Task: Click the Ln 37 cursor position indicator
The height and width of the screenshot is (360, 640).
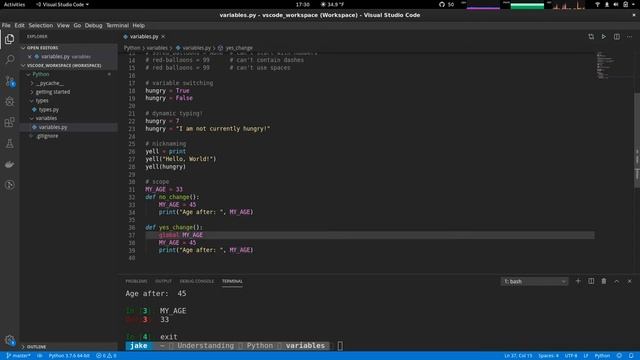Action: point(518,356)
